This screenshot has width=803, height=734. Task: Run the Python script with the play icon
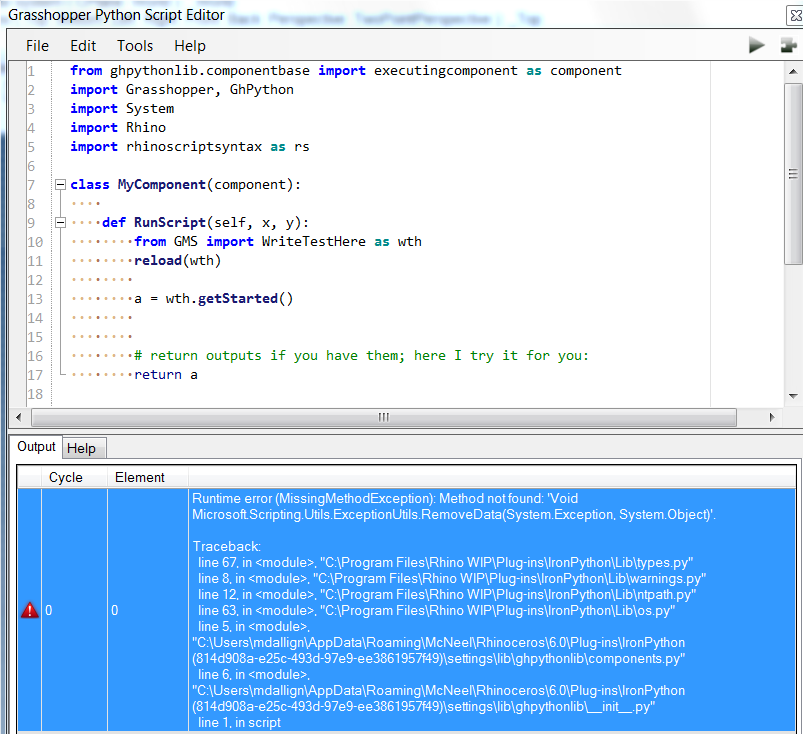pos(757,44)
